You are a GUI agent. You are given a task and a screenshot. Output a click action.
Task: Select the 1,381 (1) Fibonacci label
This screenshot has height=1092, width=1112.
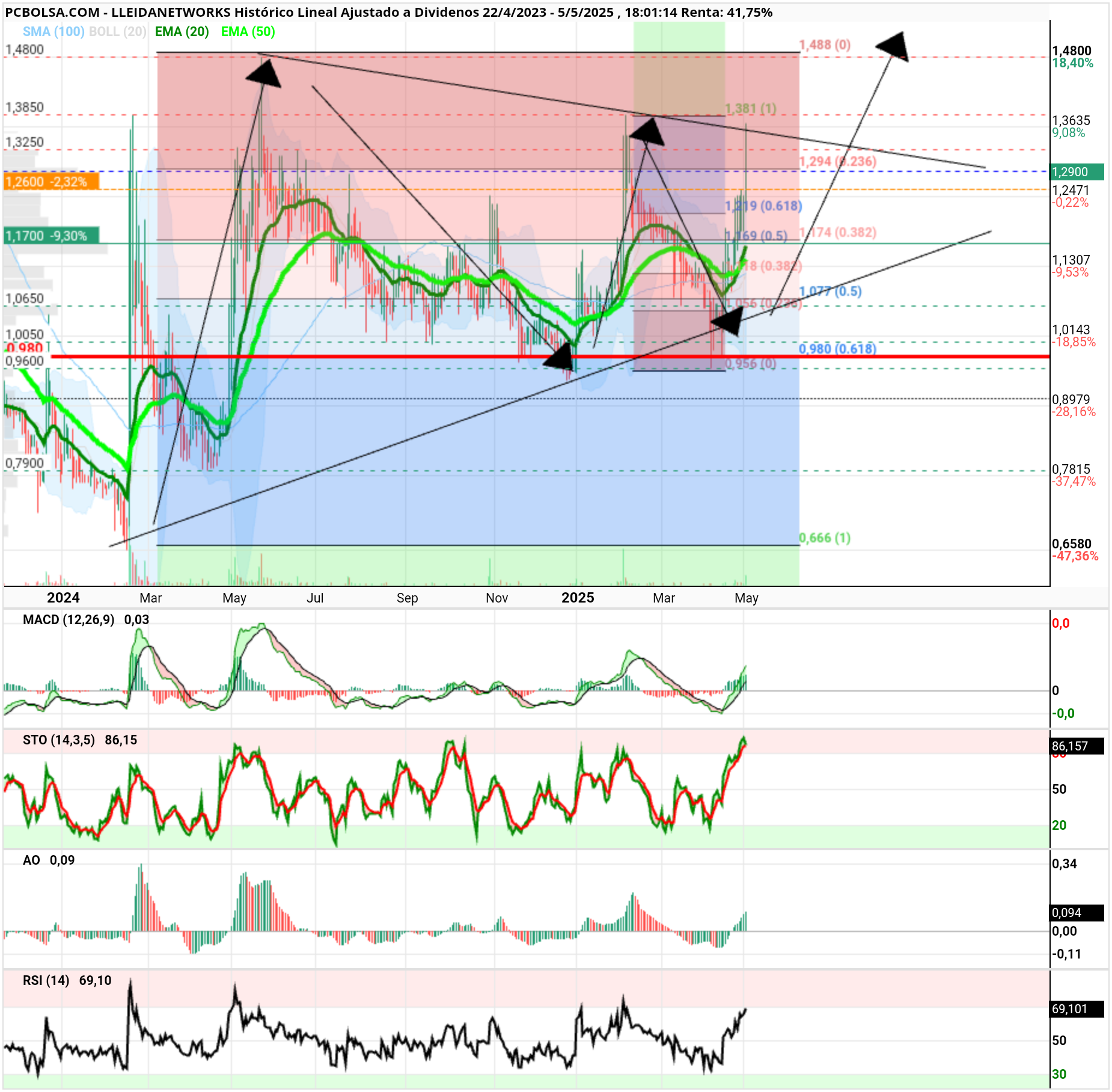pyautogui.click(x=751, y=109)
